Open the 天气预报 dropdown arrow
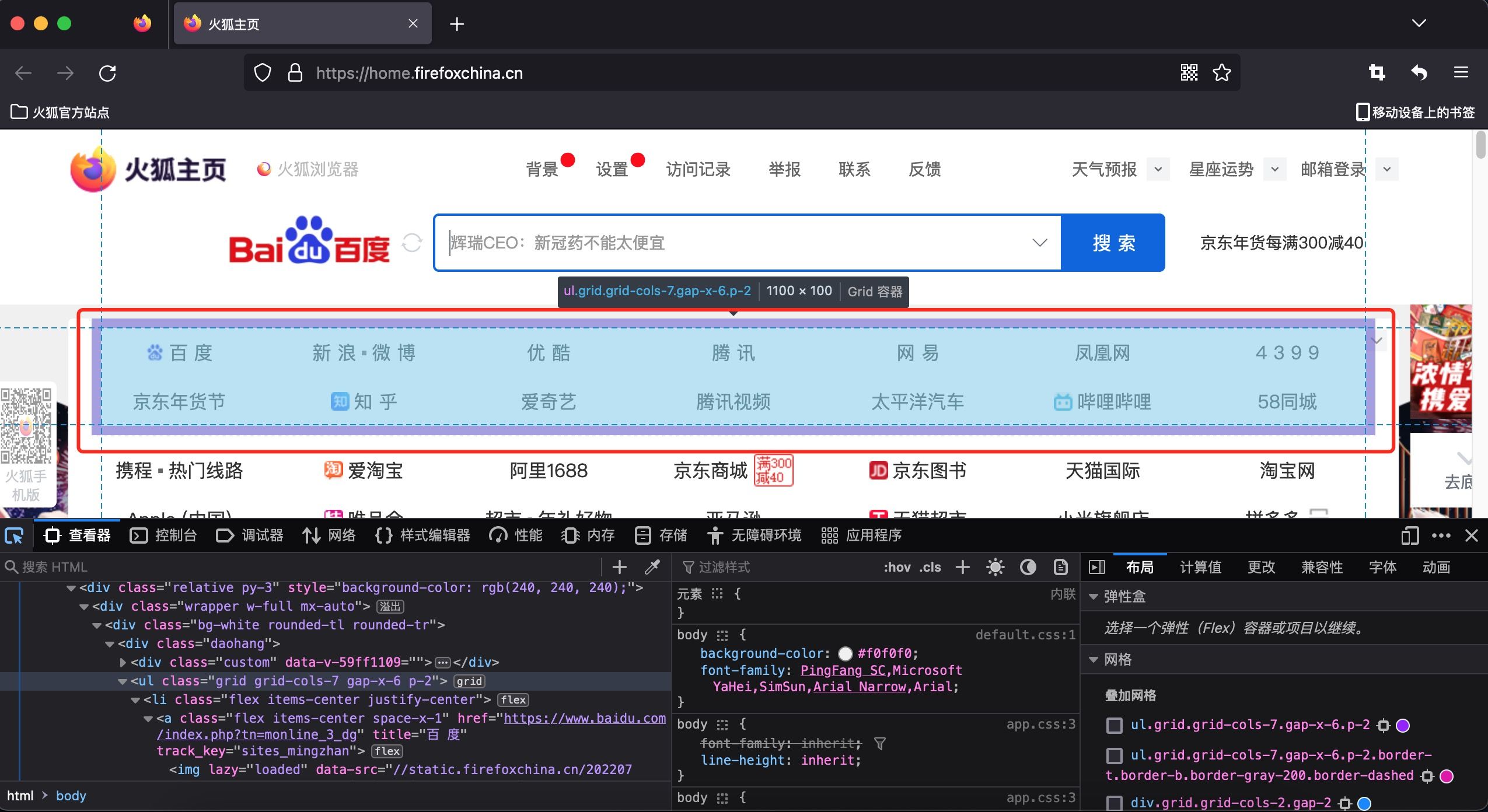 (x=1158, y=170)
